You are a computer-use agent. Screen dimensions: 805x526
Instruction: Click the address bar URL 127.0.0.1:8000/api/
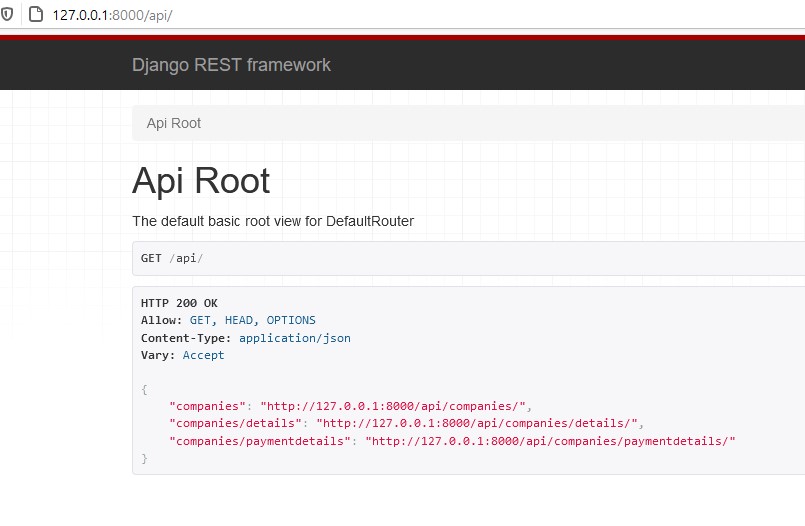(112, 15)
